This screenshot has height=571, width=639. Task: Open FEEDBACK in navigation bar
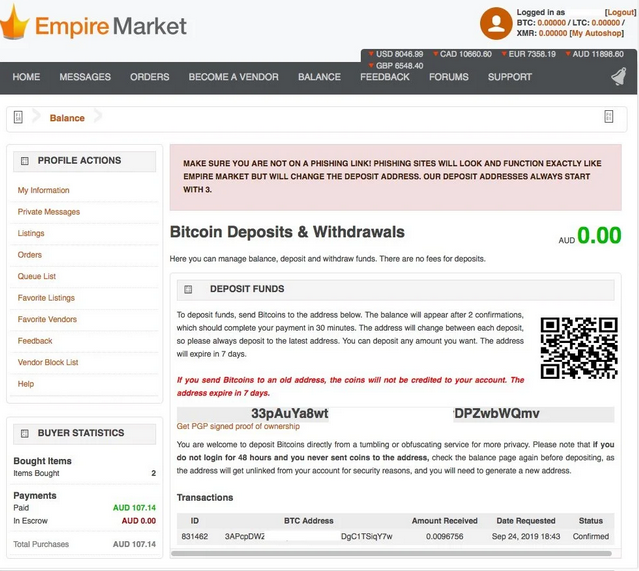(385, 77)
